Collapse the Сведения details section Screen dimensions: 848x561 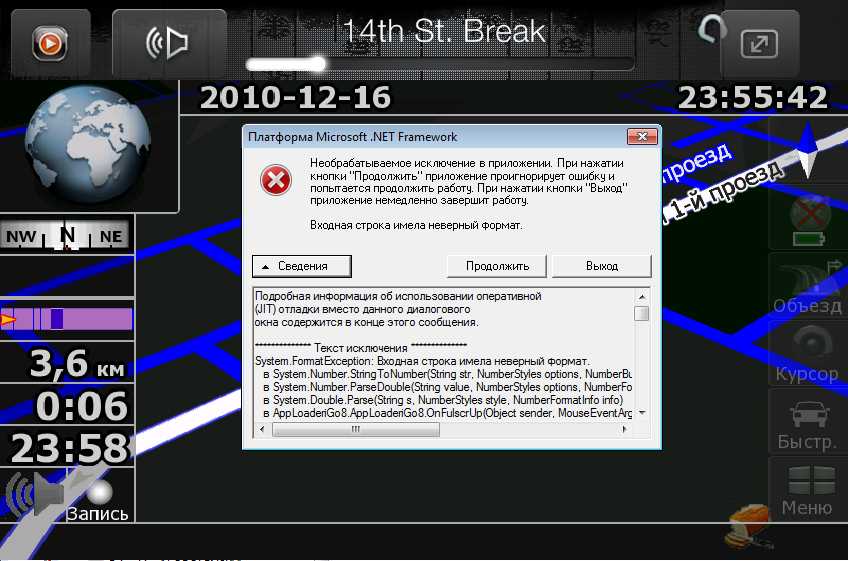pyautogui.click(x=303, y=266)
